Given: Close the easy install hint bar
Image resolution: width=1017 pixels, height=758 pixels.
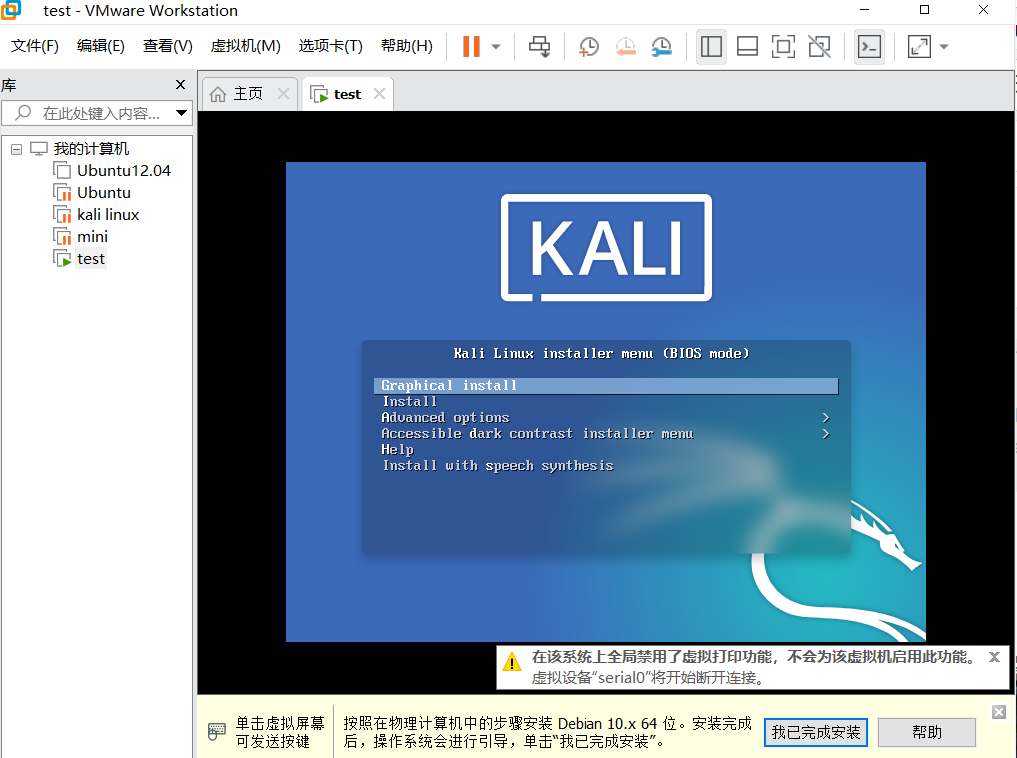Looking at the screenshot, I should pos(999,713).
